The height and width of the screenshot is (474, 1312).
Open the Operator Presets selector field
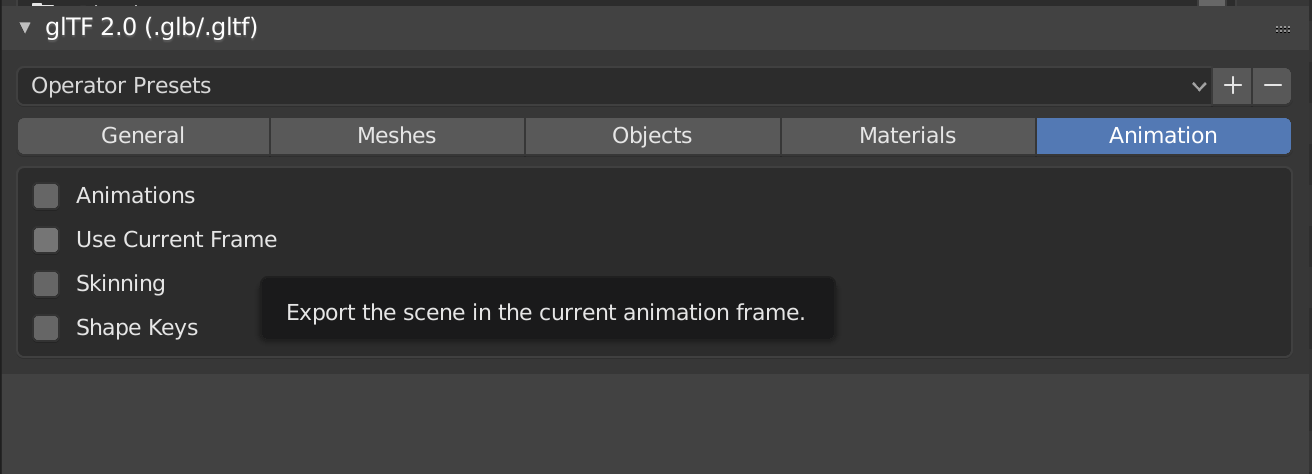tap(600, 86)
